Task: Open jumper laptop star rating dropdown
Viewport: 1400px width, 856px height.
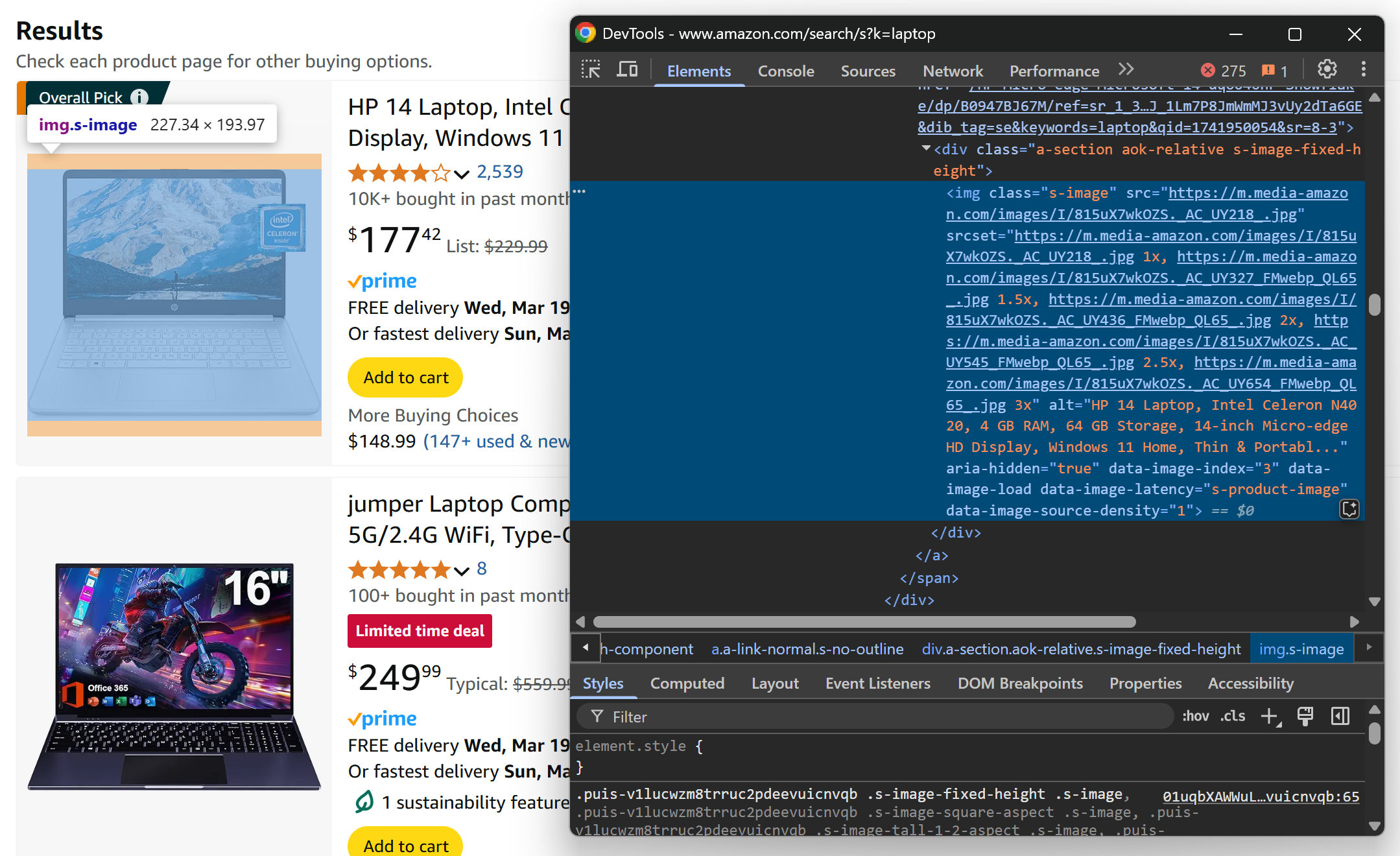Action: tap(461, 571)
